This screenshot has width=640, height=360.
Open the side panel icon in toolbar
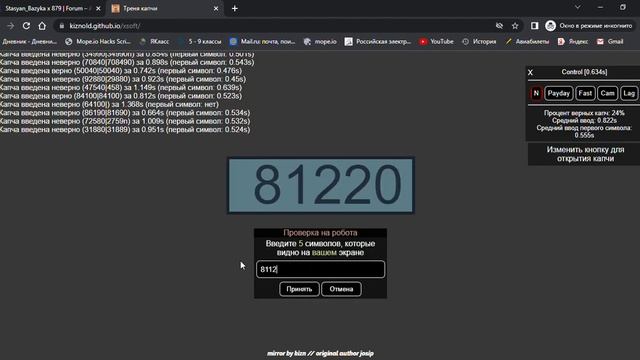(534, 26)
